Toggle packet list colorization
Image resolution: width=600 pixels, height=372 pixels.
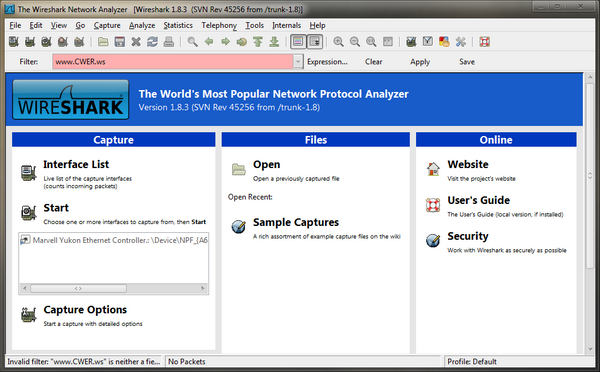(x=298, y=42)
